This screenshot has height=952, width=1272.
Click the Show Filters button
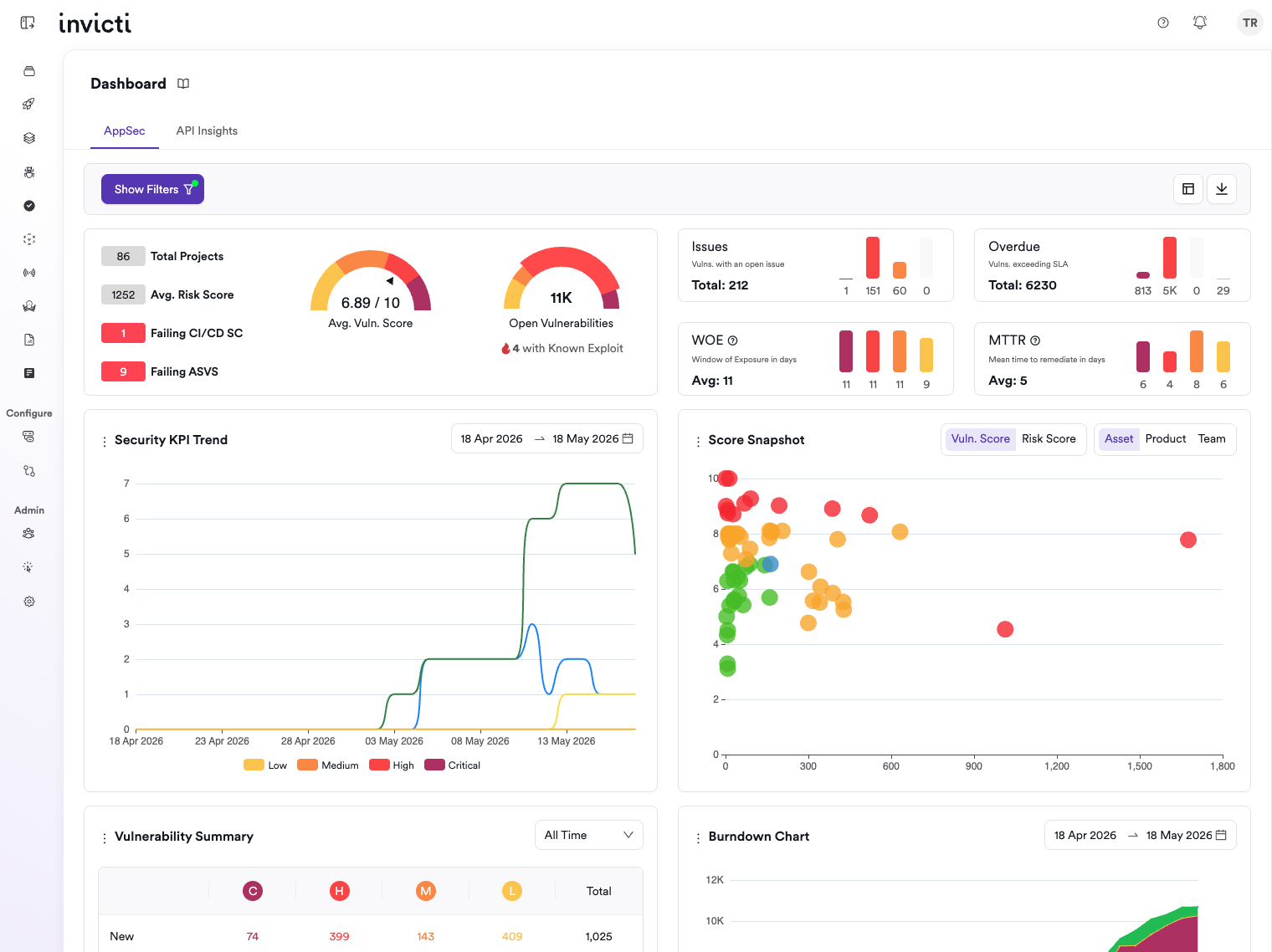click(152, 189)
